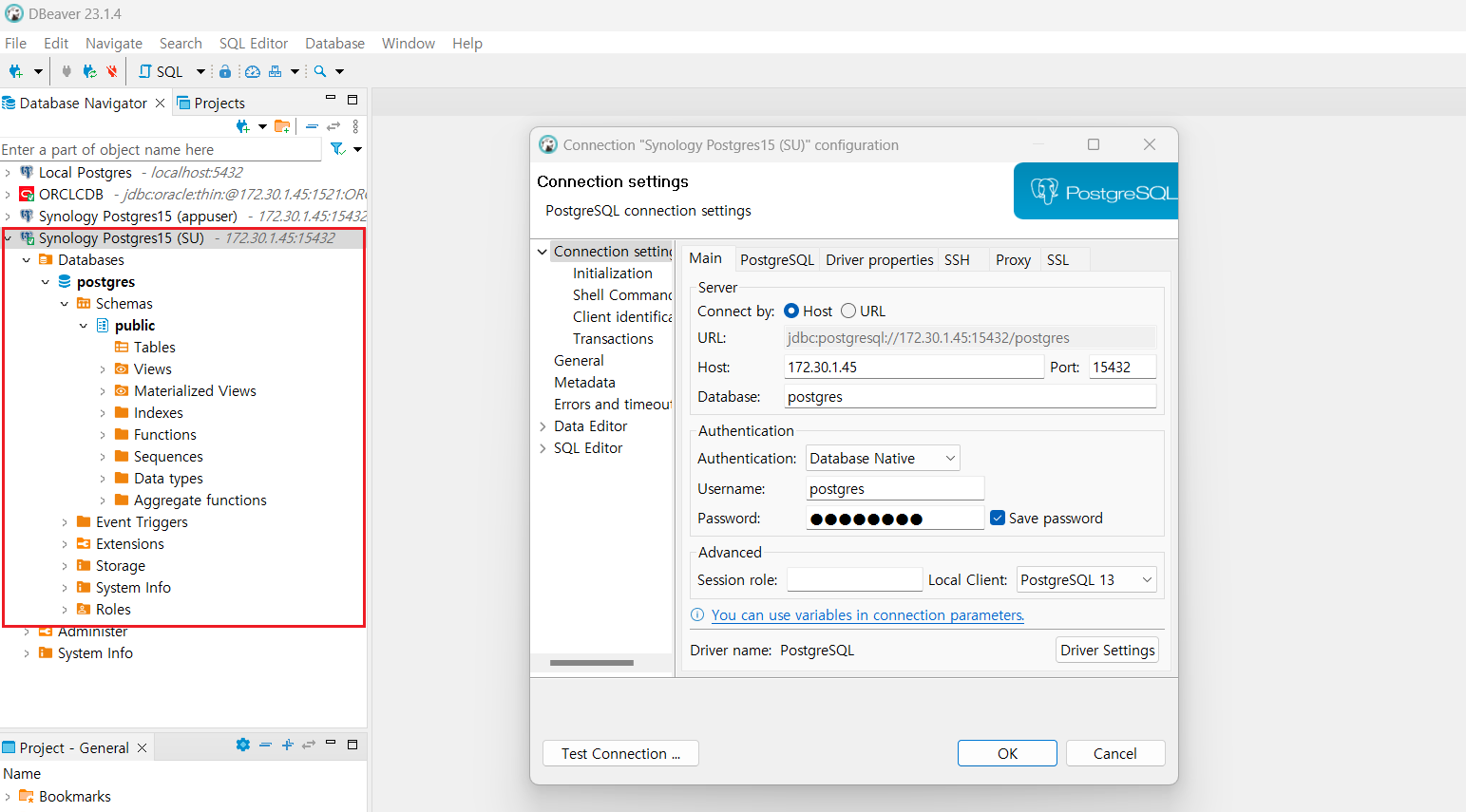Maximize the Database Navigator panel
Viewport: 1466px width, 812px height.
(352, 100)
